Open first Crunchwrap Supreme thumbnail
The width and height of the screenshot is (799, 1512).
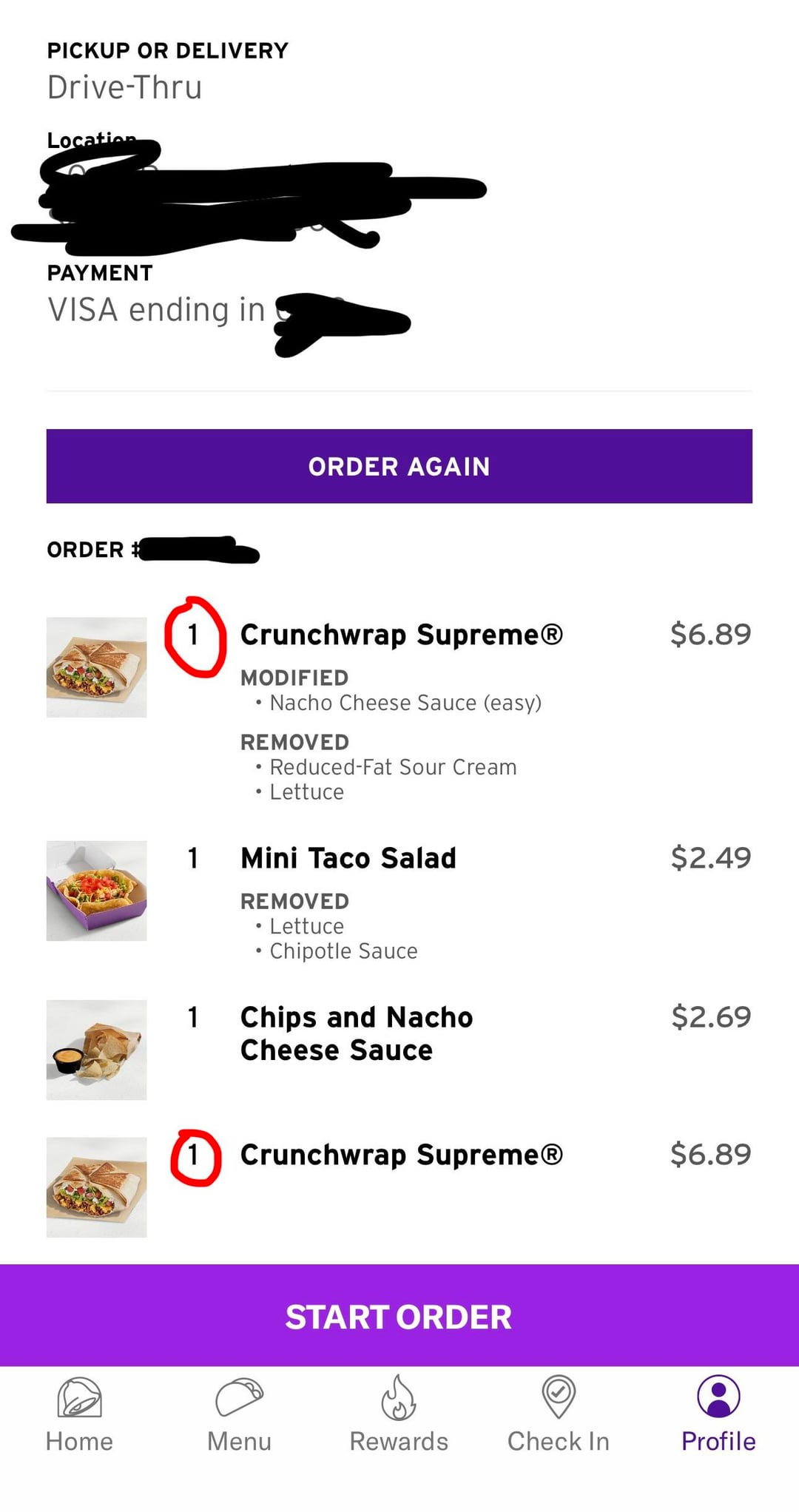pos(96,667)
